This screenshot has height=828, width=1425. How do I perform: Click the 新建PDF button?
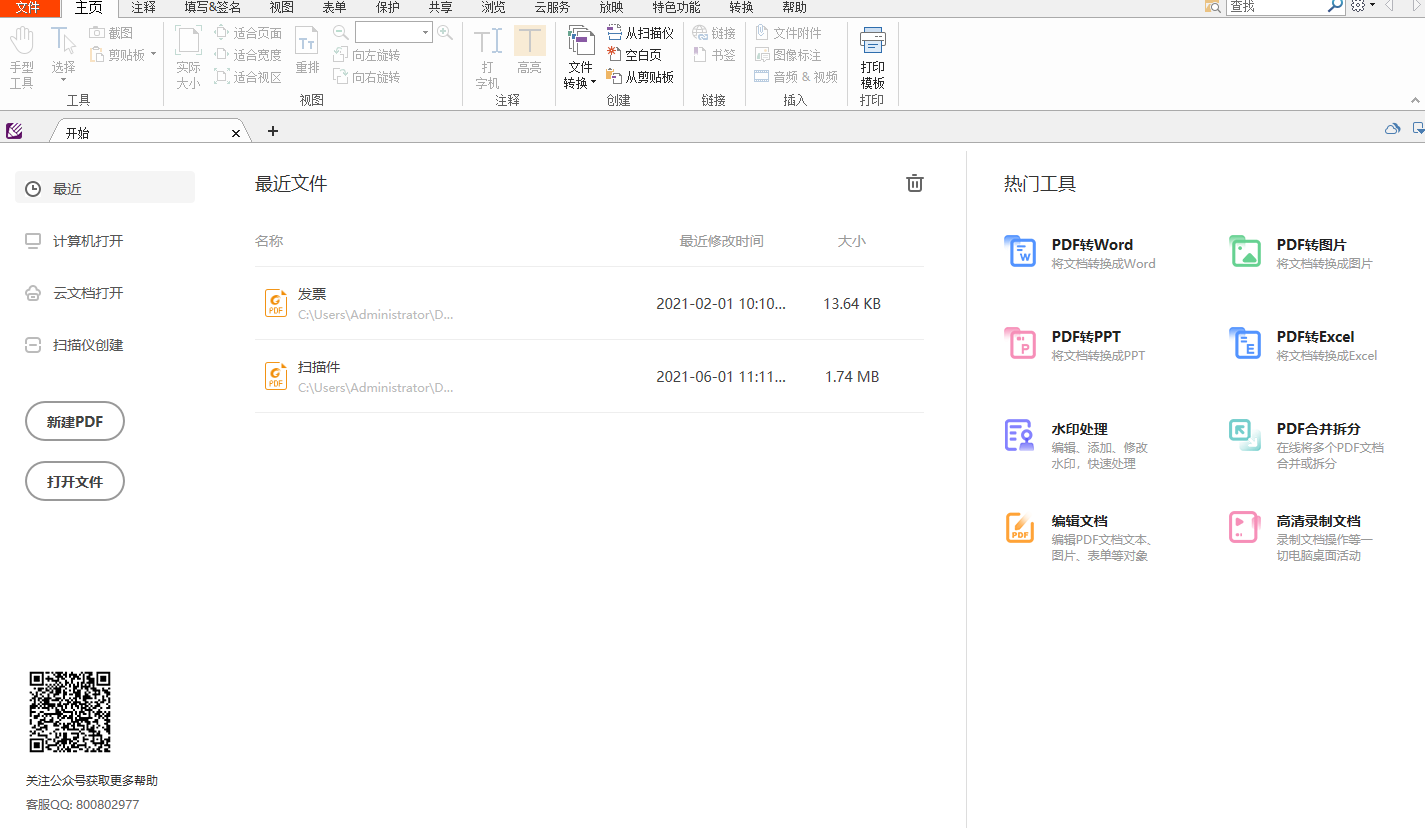coord(74,421)
